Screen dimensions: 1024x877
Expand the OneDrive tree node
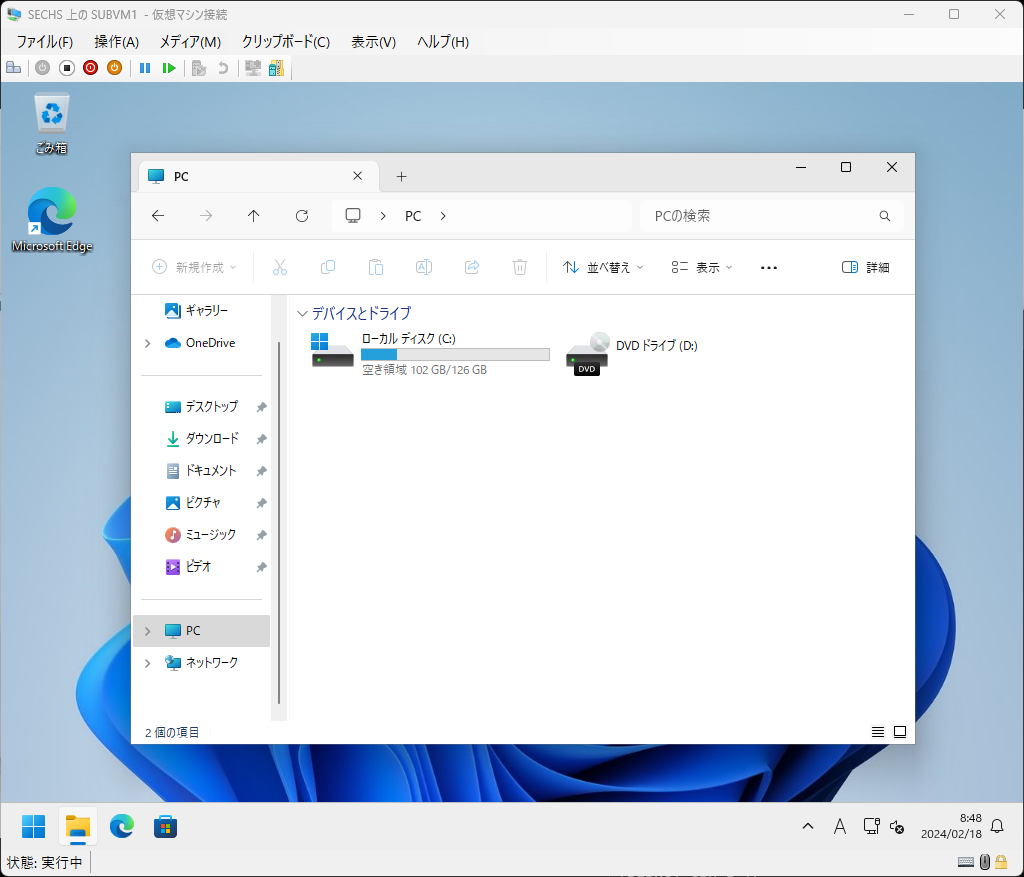(x=148, y=343)
